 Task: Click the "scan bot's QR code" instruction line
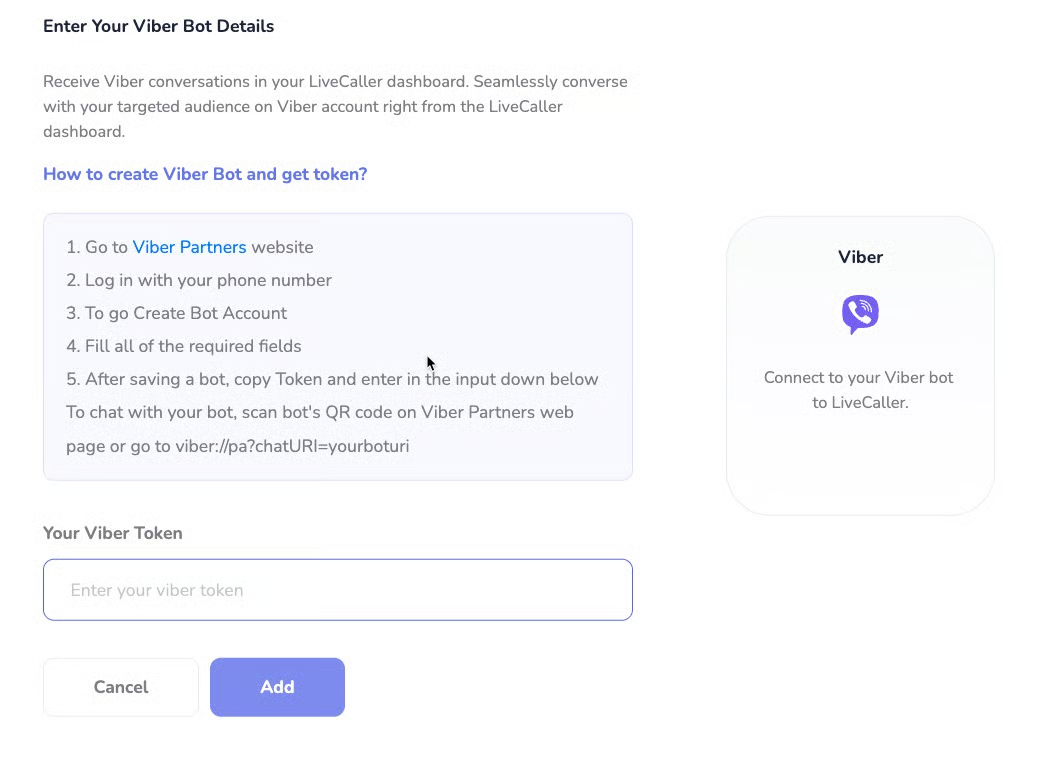(320, 412)
